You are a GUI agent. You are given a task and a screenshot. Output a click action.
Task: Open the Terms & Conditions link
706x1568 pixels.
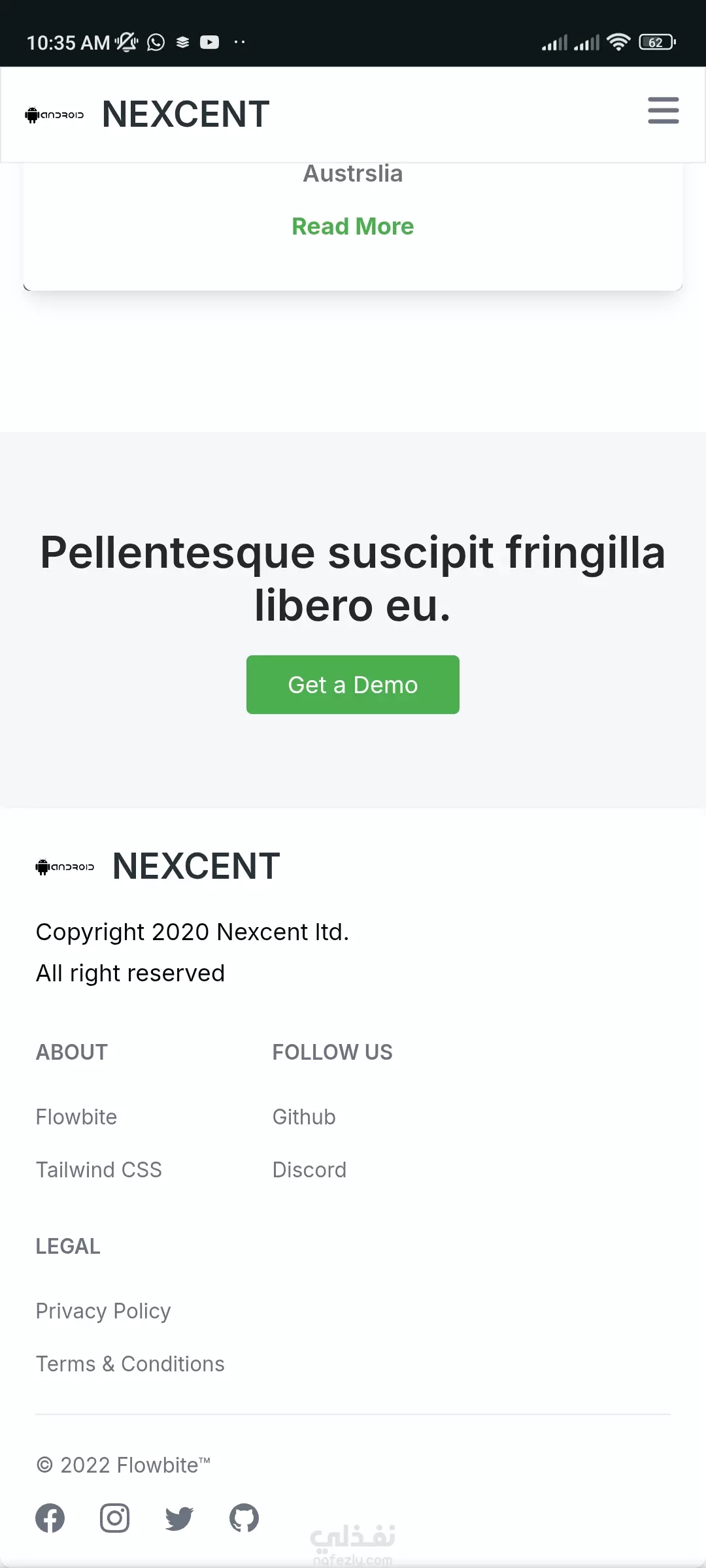[x=130, y=1364]
